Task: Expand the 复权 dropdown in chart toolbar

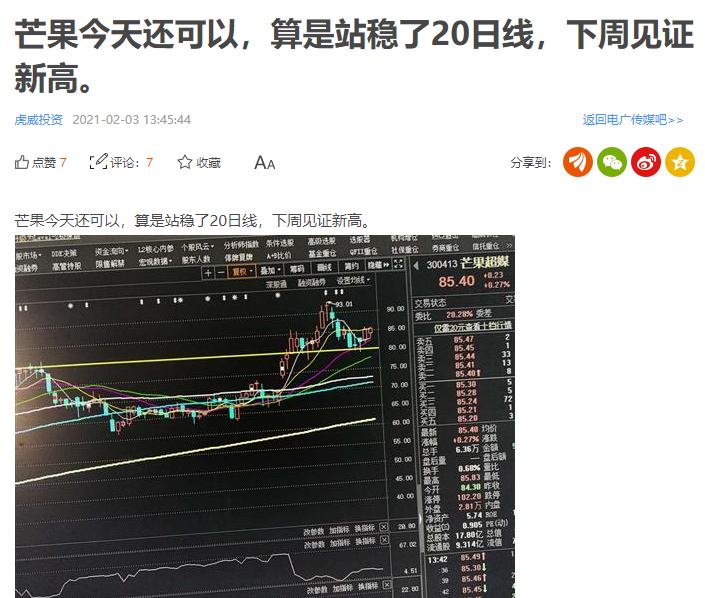Action: click(242, 271)
